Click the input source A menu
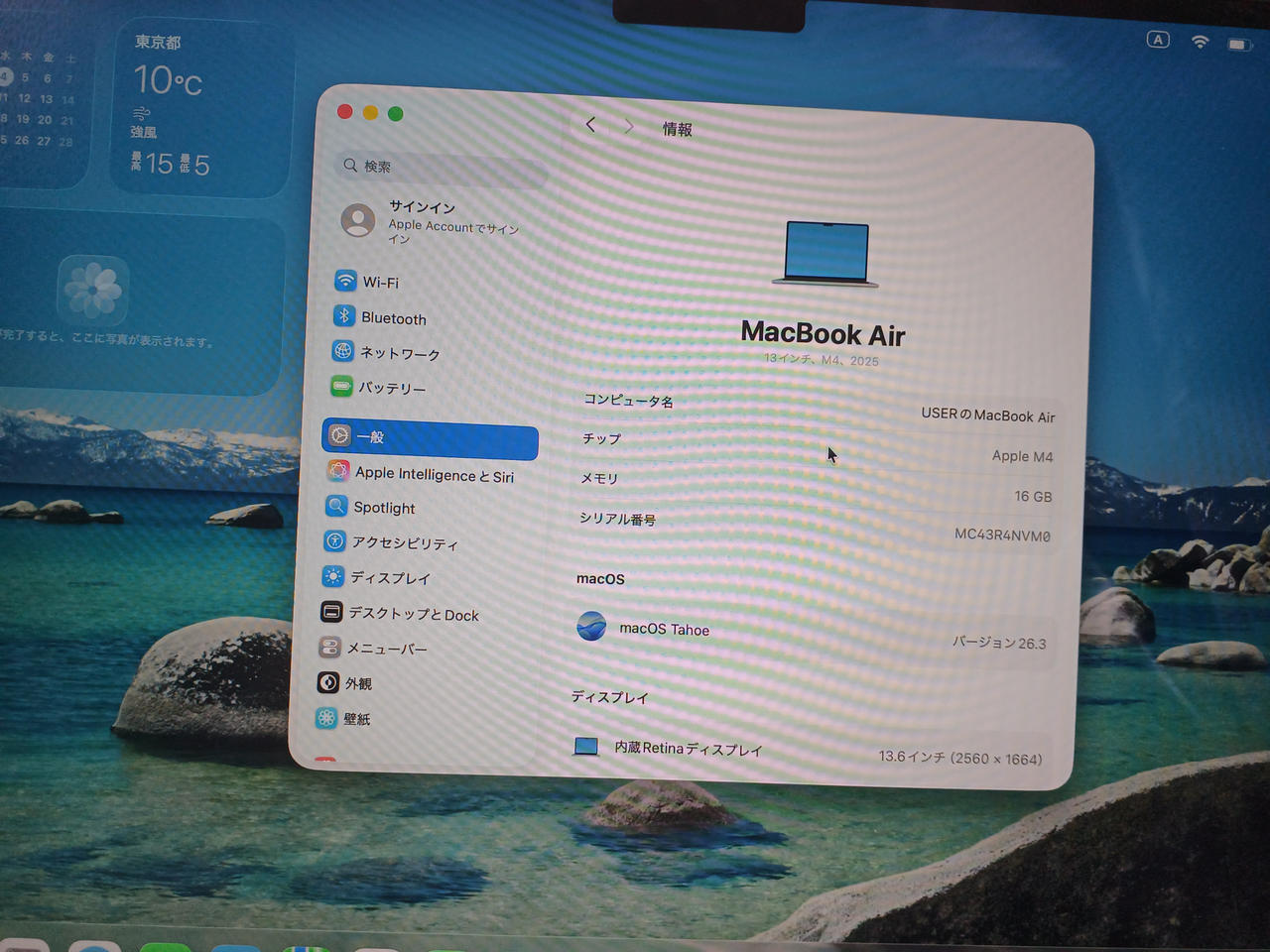This screenshot has height=952, width=1270. pyautogui.click(x=1158, y=40)
